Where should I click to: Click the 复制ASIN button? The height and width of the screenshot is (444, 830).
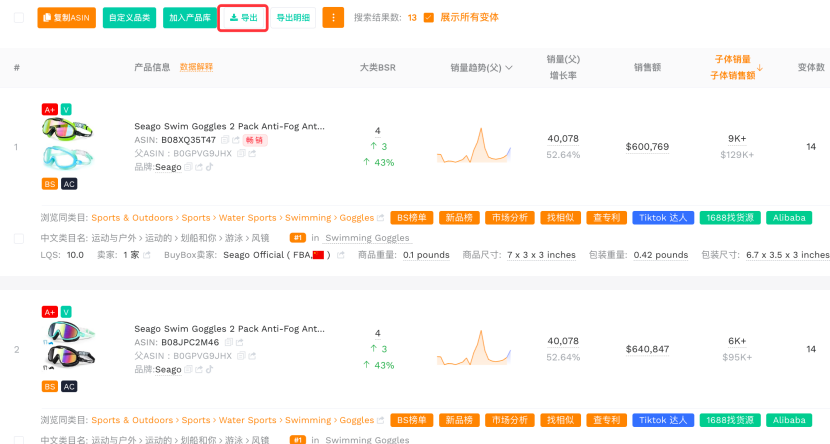pyautogui.click(x=66, y=17)
